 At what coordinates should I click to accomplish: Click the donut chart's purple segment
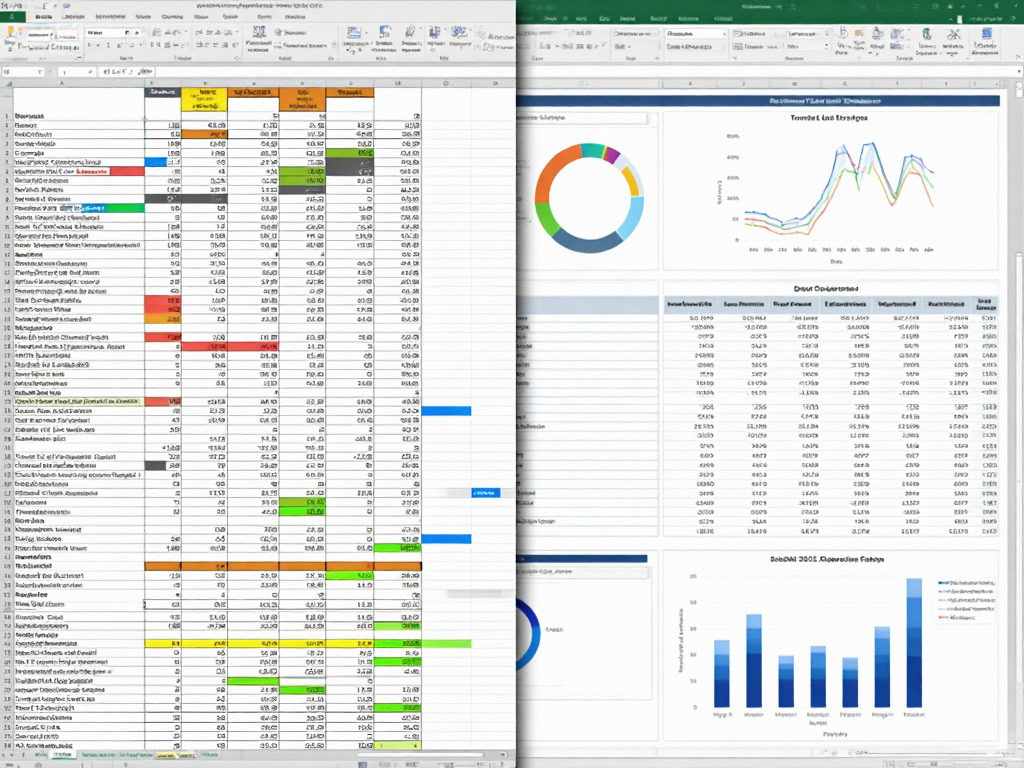pyautogui.click(x=611, y=154)
